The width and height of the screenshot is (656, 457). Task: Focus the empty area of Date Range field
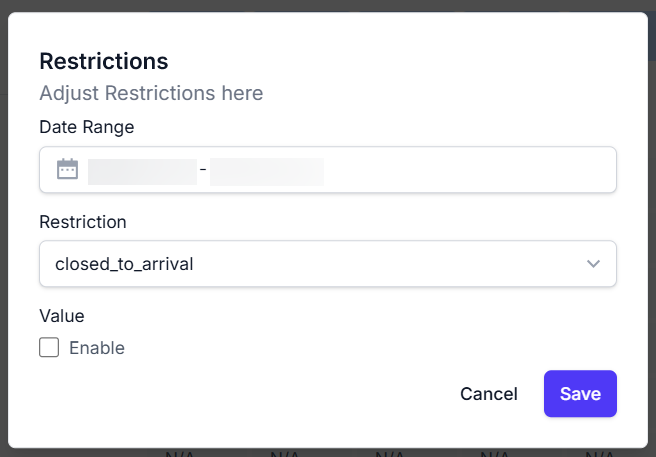(x=470, y=170)
